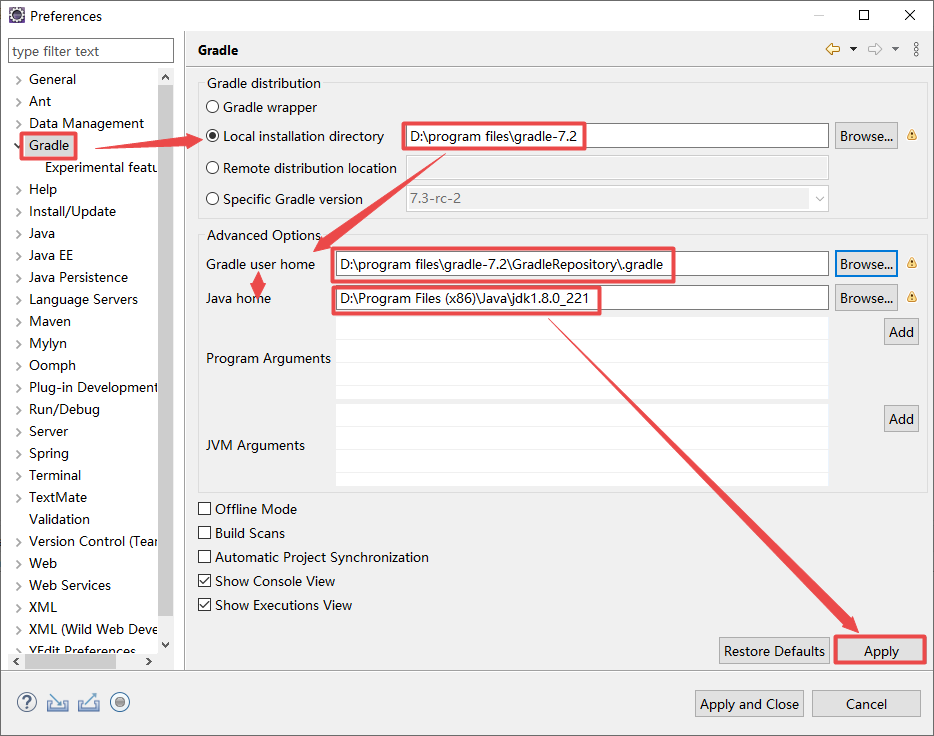Select Experimental features under Gradle

tap(101, 167)
